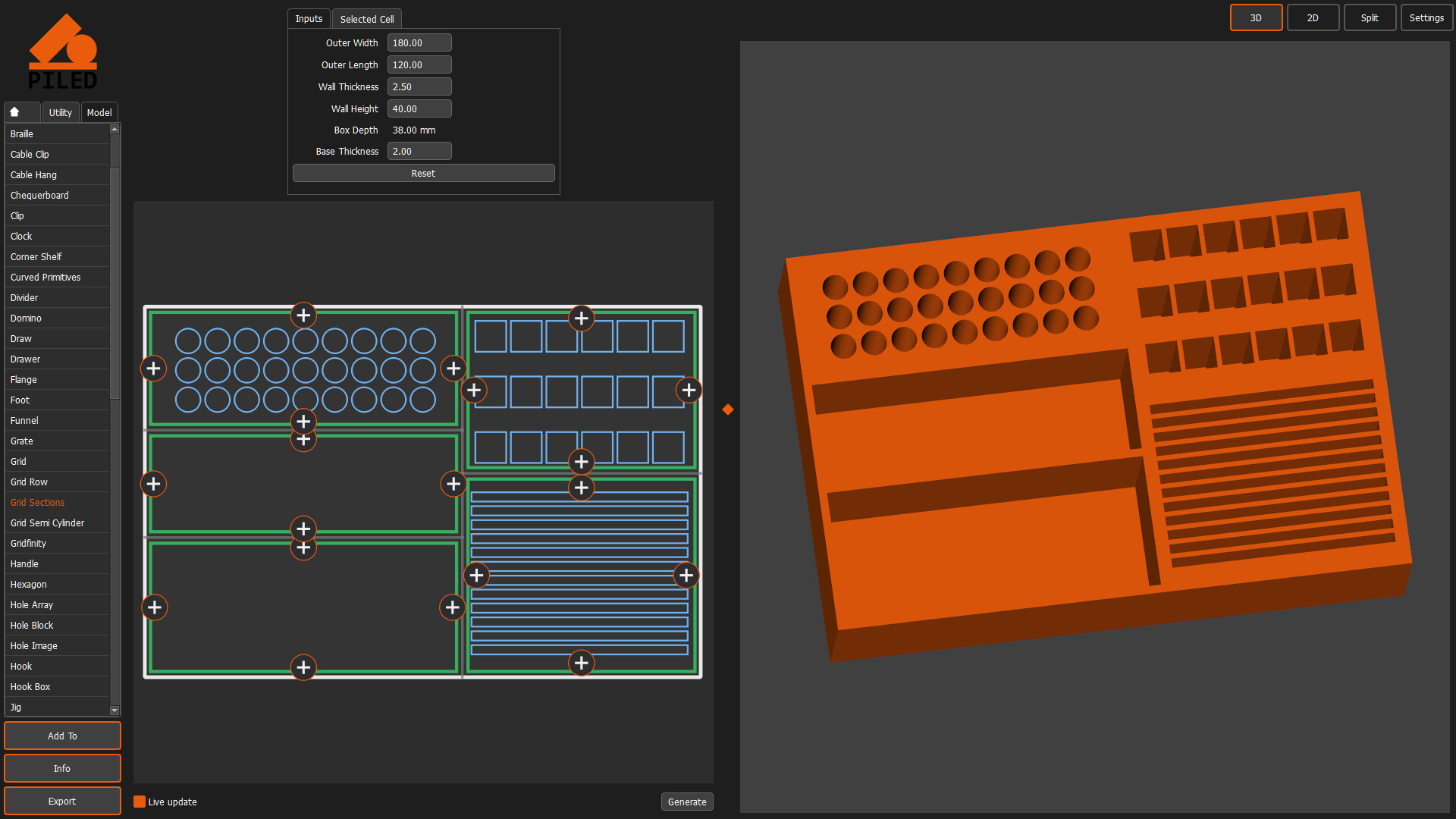
Task: Select Corner Shelf in model list
Action: click(57, 257)
